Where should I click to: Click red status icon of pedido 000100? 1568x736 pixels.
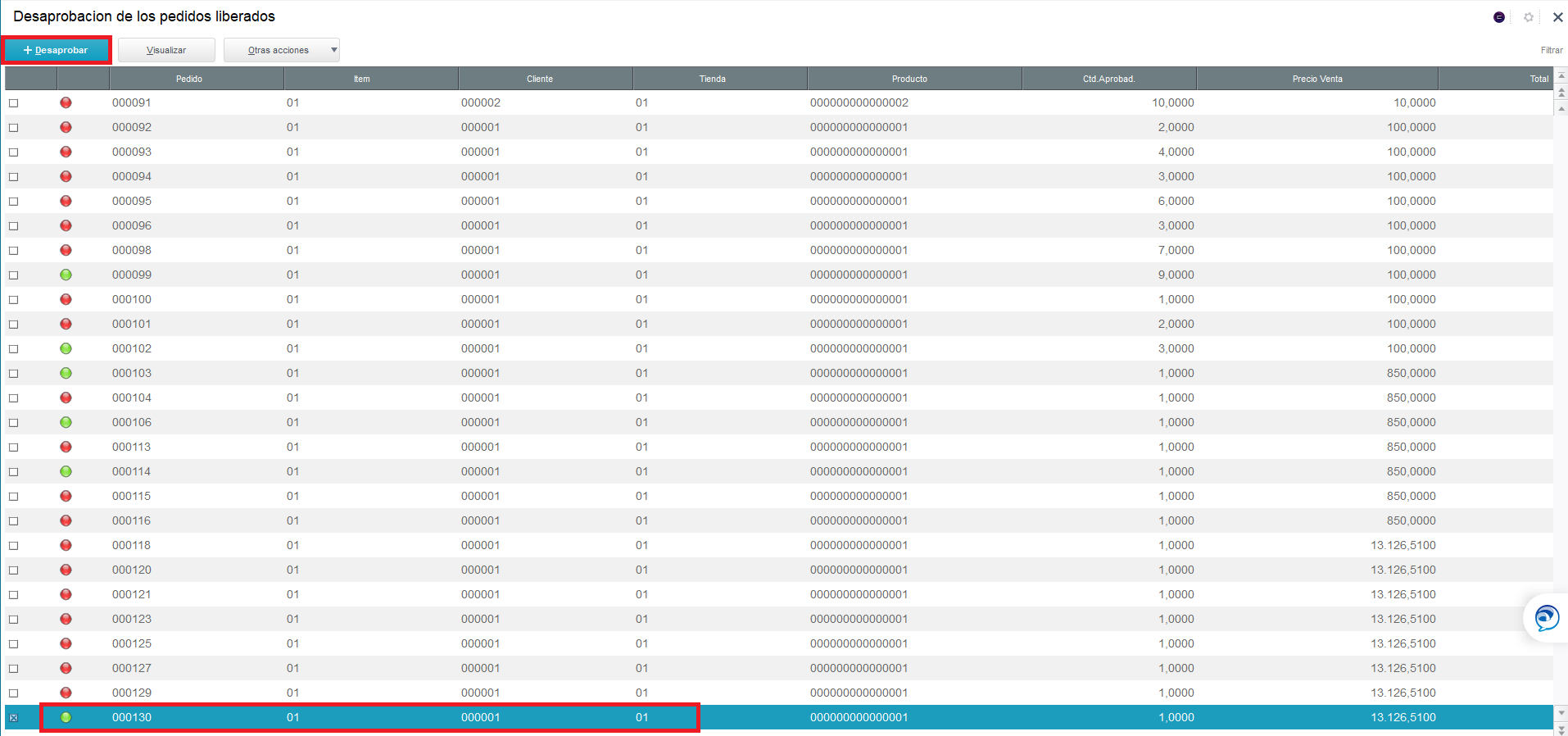click(66, 299)
